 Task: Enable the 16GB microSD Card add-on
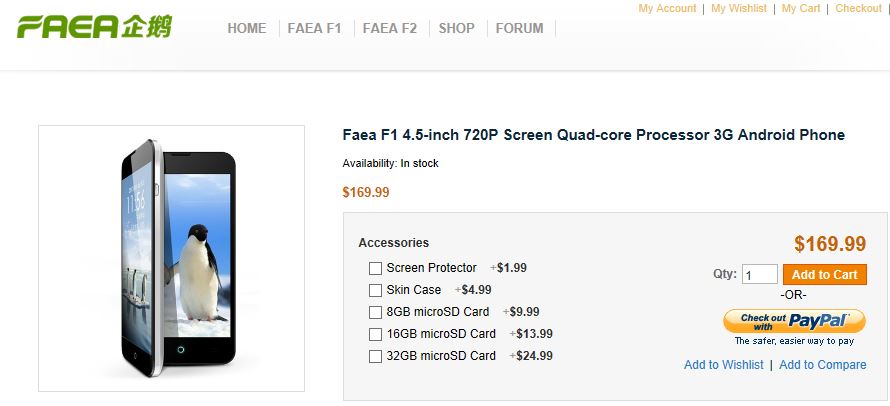coord(376,334)
